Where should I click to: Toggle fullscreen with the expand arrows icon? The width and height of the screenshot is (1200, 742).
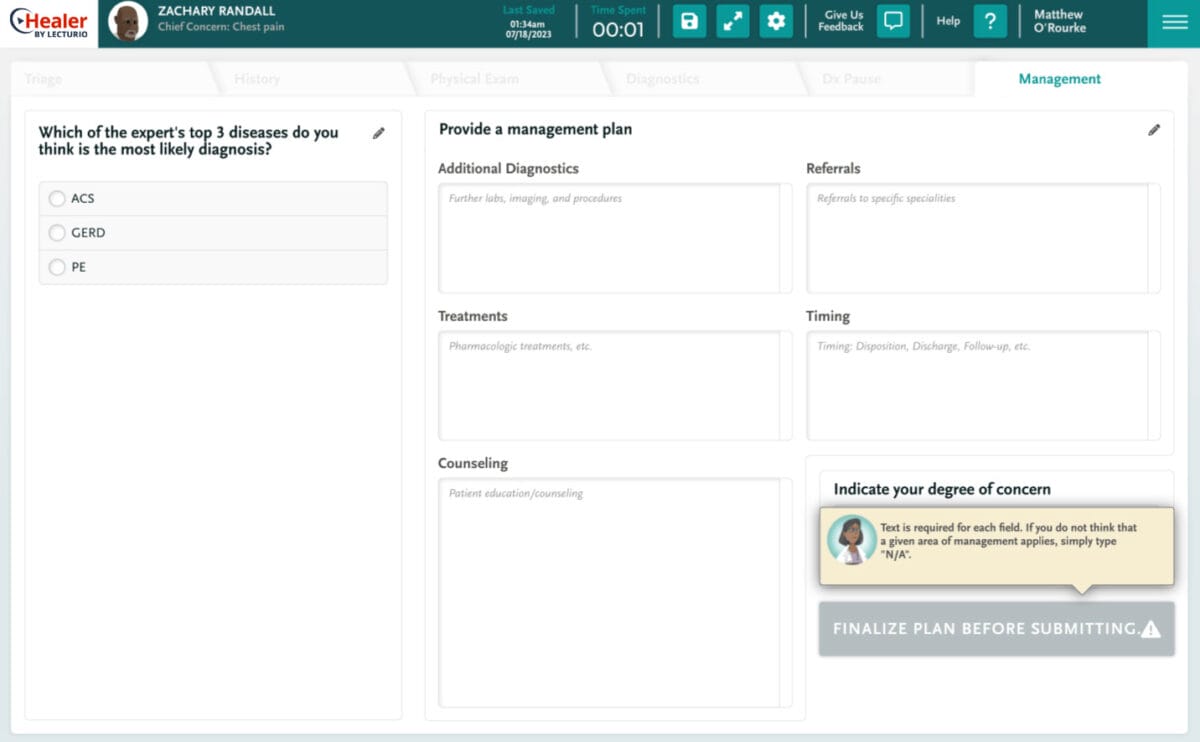tap(733, 22)
